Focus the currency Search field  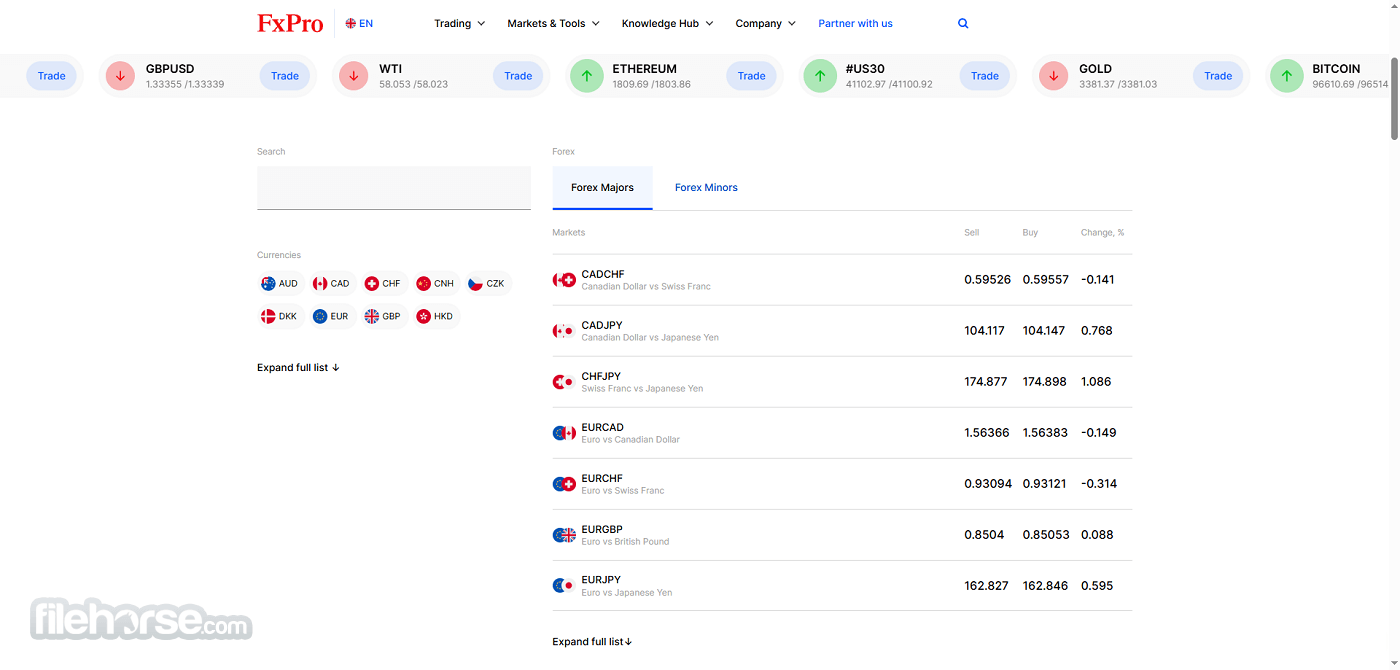pyautogui.click(x=394, y=188)
